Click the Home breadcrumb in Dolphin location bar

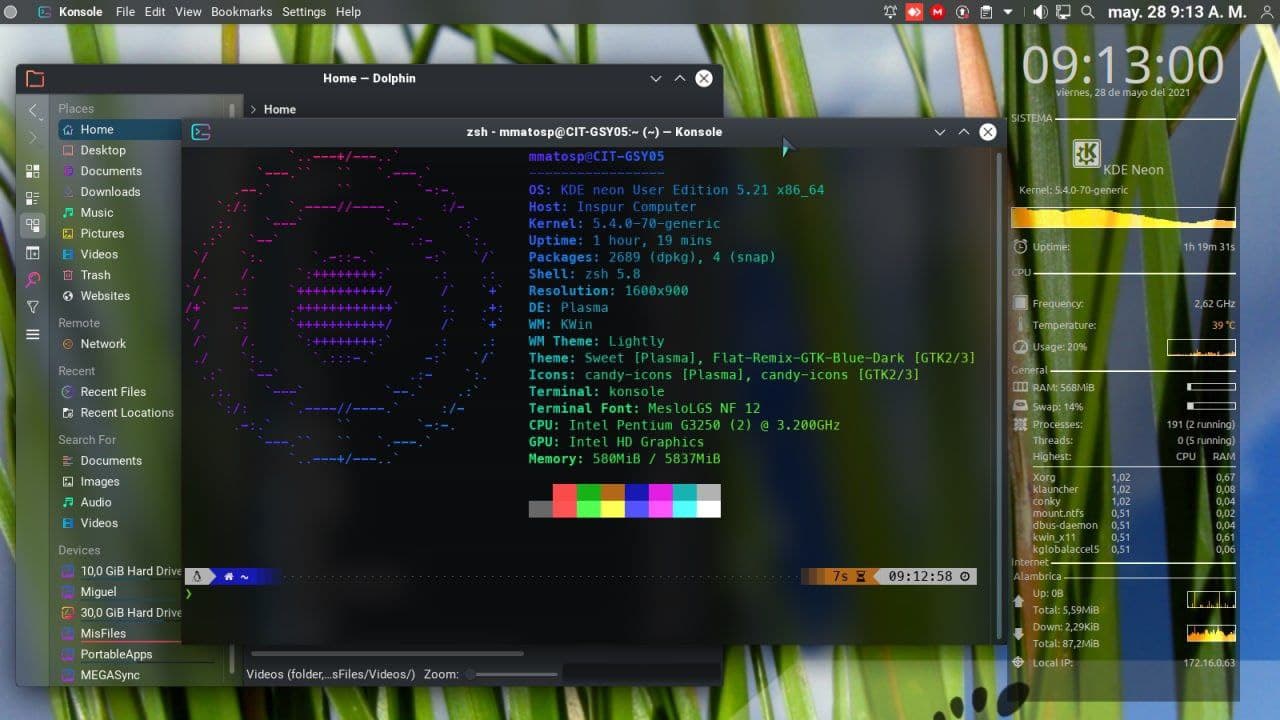coord(279,110)
